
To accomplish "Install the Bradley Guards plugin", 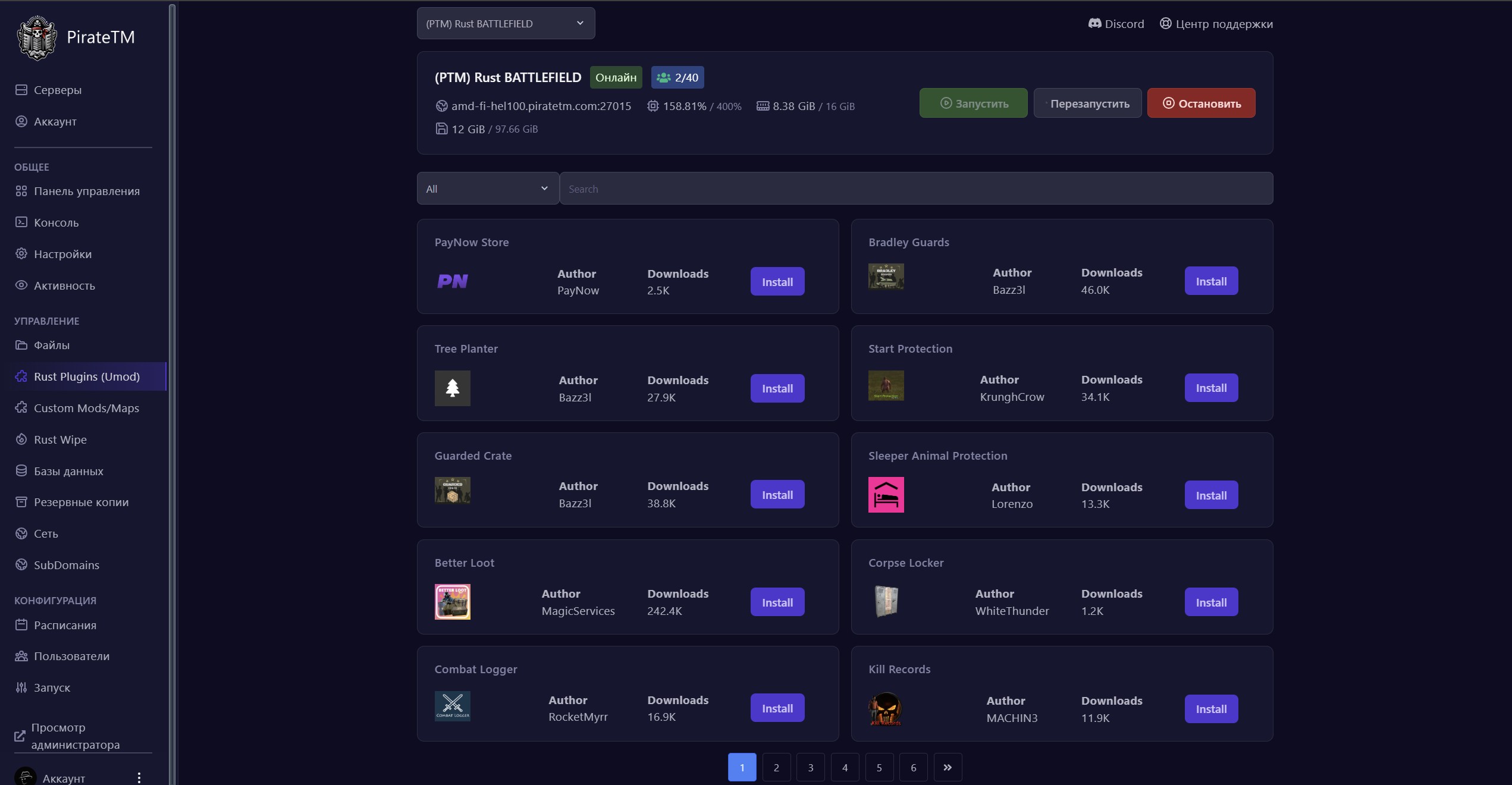I will tap(1211, 281).
